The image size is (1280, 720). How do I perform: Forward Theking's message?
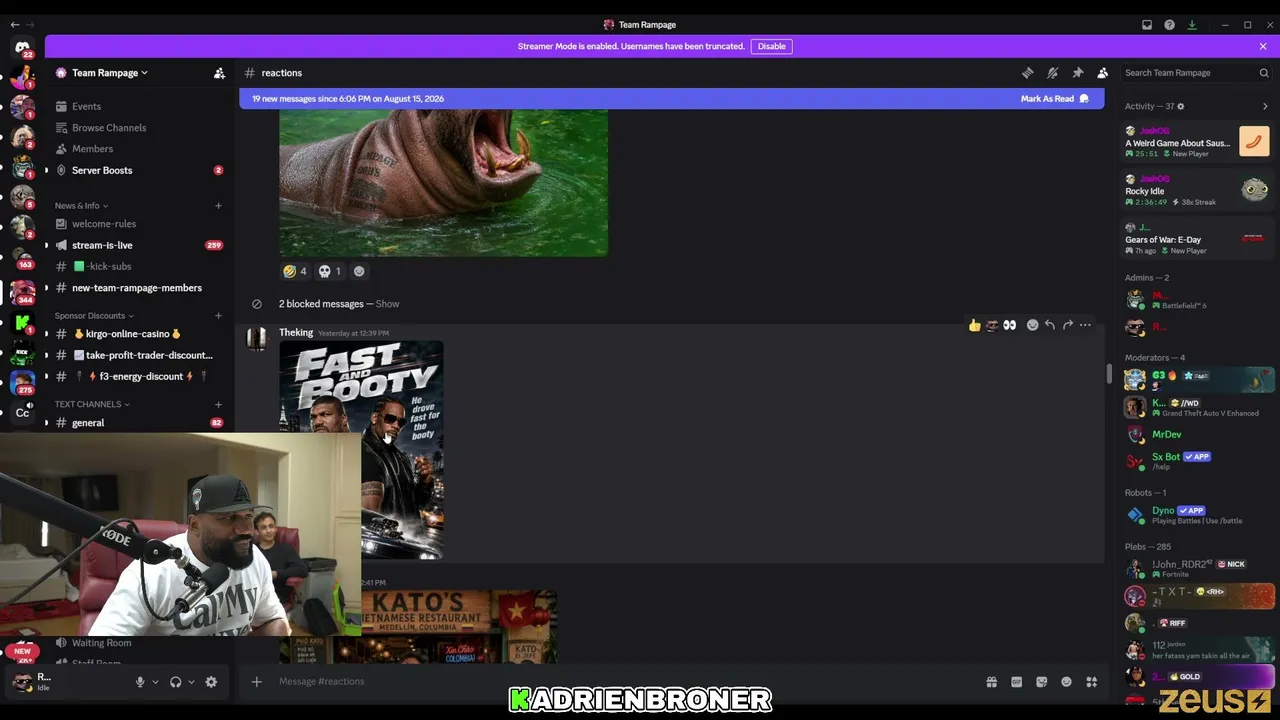pos(1067,325)
